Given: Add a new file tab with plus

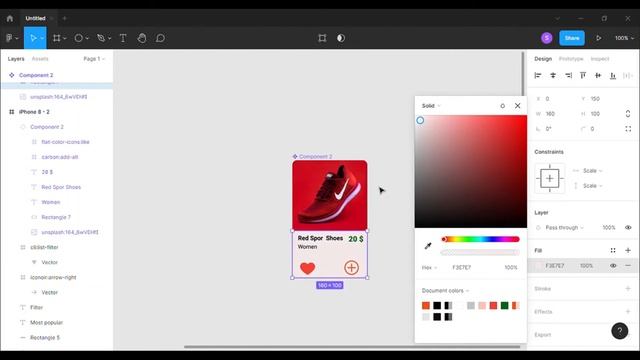Looking at the screenshot, I should tap(64, 18).
